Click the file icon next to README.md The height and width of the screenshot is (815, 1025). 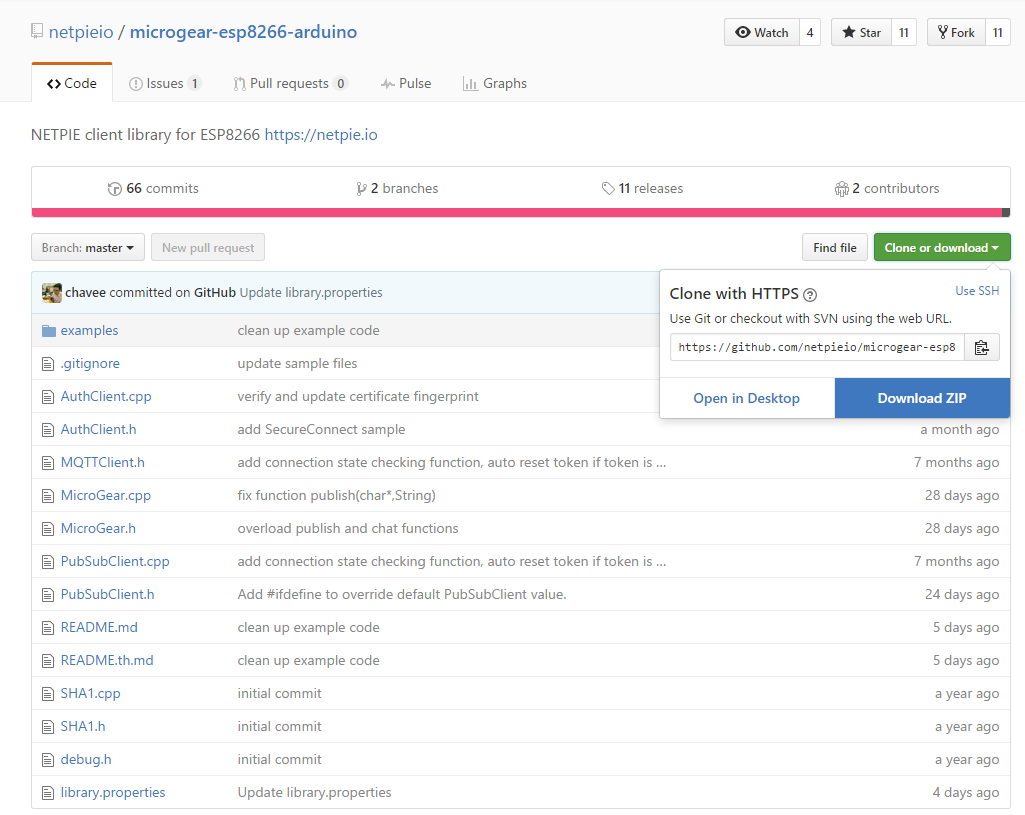(x=46, y=627)
